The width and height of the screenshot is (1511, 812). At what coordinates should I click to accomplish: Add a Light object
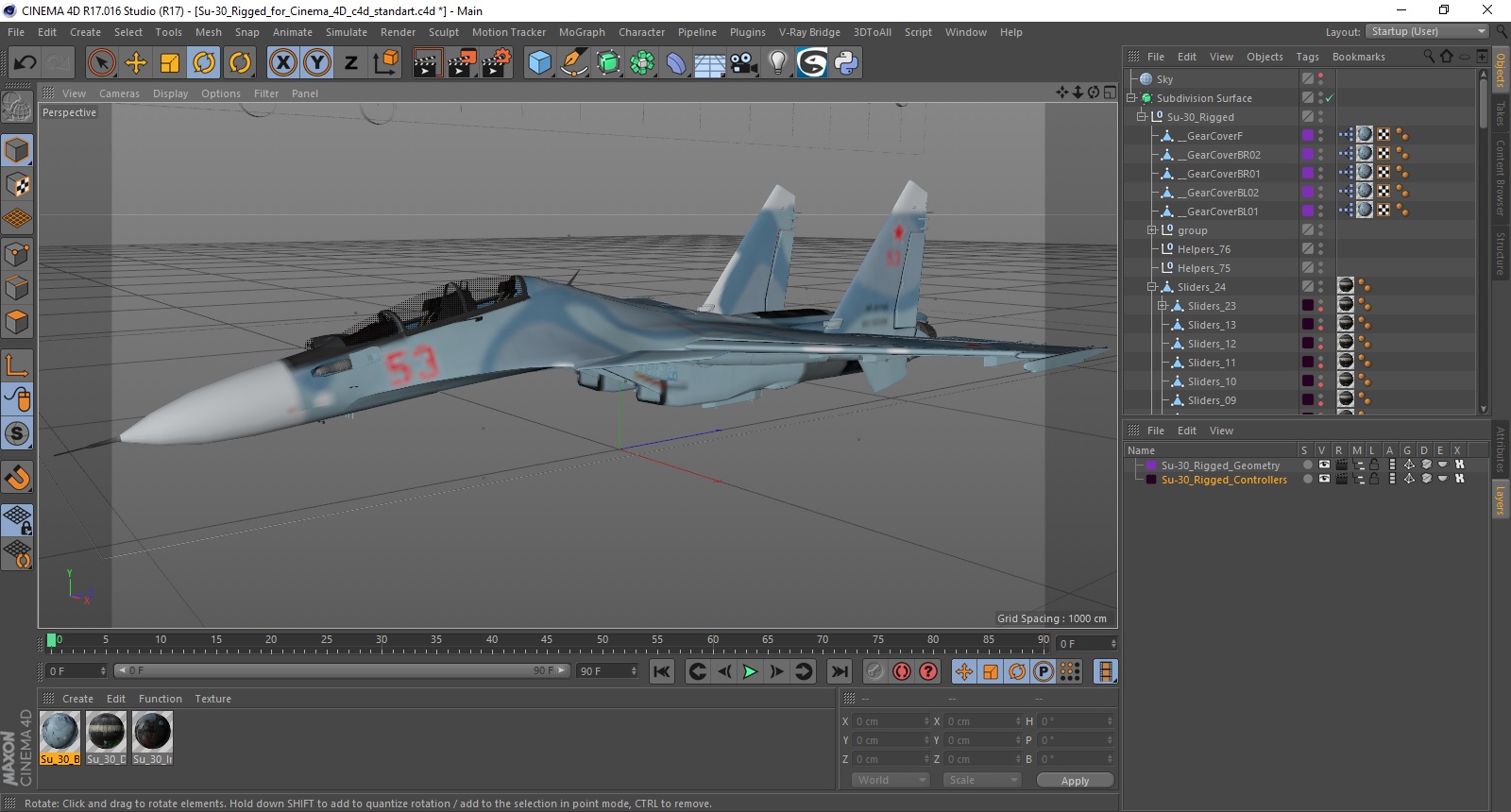point(777,63)
